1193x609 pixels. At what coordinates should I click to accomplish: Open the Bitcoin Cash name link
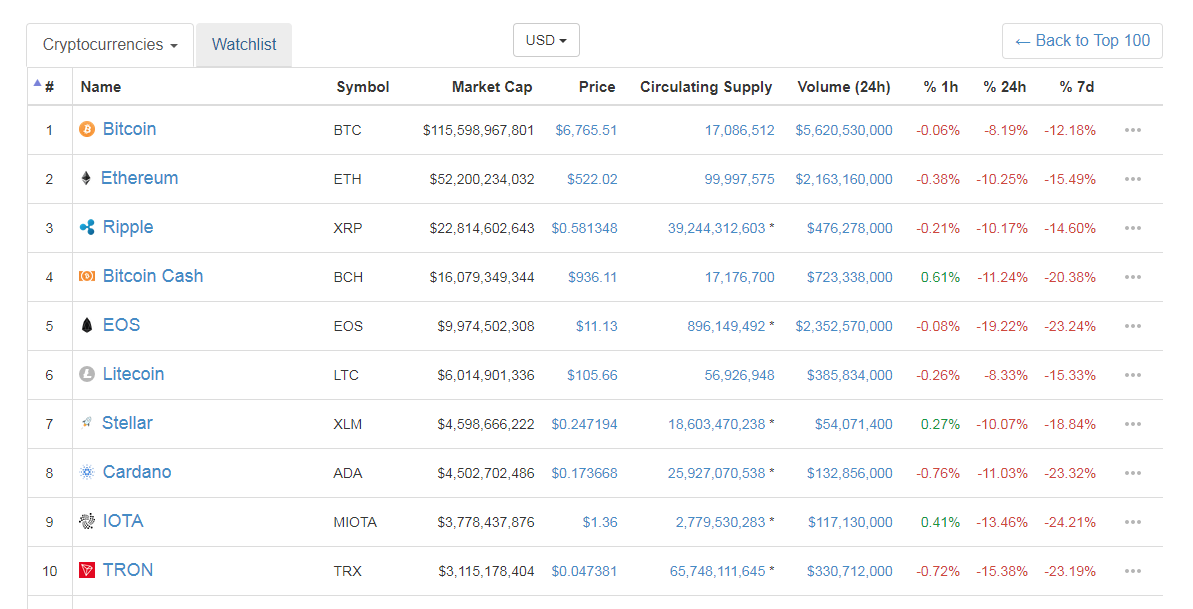(153, 276)
